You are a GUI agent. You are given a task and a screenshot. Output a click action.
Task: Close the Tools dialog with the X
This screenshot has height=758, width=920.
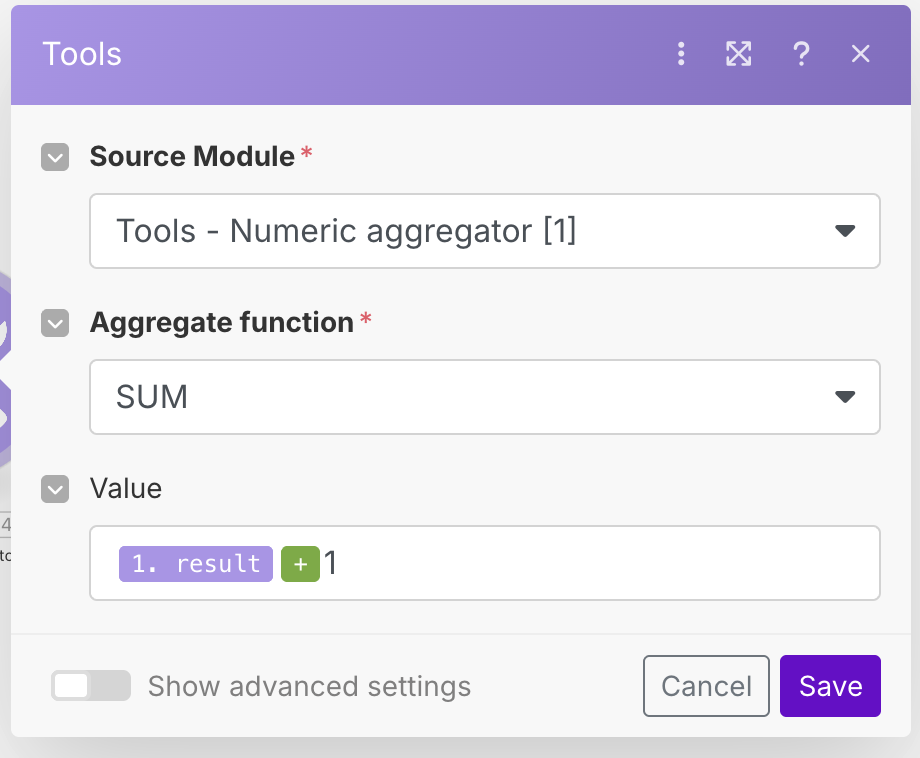point(860,54)
